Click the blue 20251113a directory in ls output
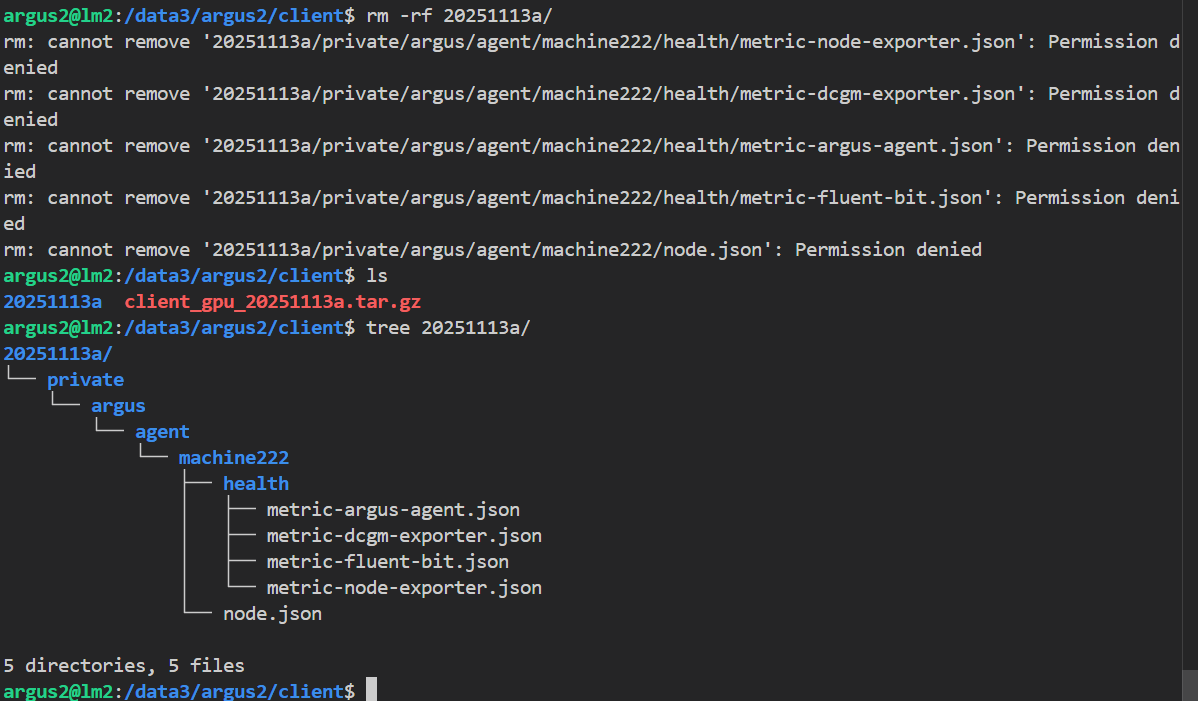The image size is (1198, 701). tap(52, 302)
